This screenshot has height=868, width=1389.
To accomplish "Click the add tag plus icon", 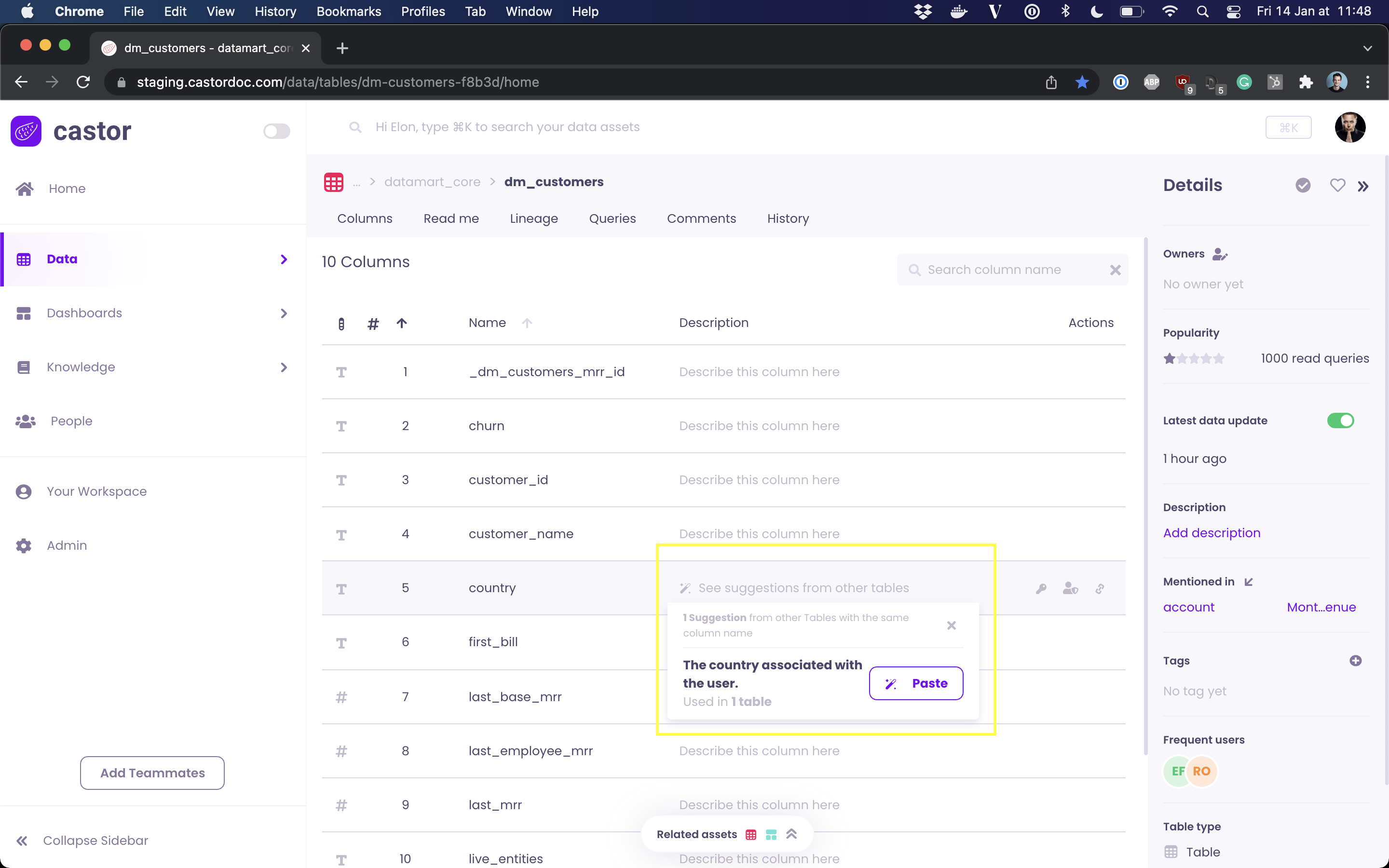I will tap(1355, 661).
